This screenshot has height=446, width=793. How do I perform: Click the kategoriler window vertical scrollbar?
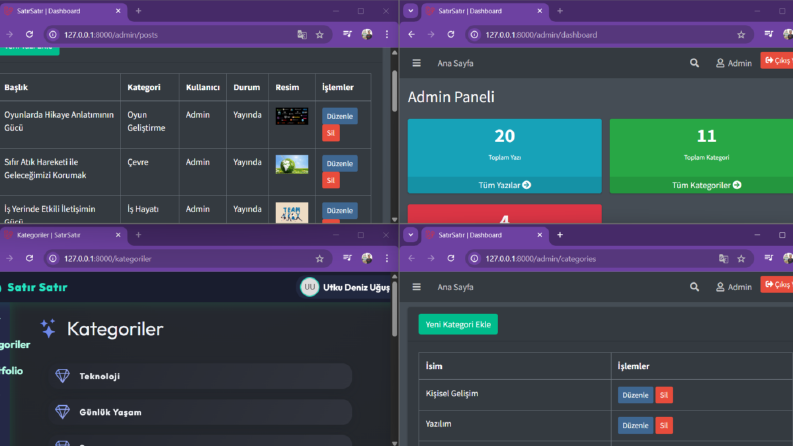pos(394,308)
